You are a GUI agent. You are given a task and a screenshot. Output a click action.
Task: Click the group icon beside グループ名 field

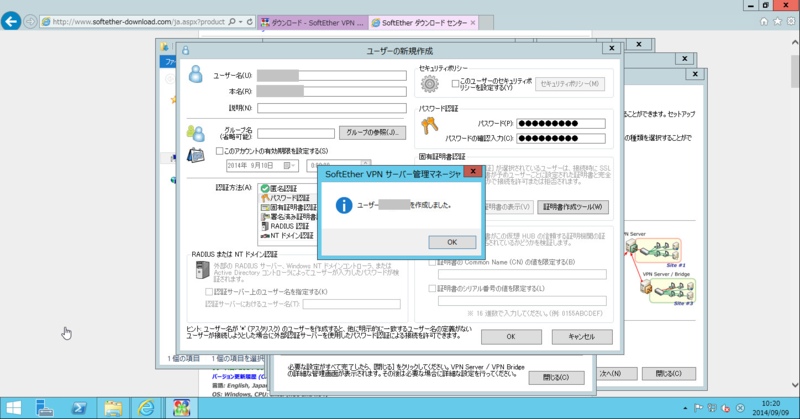coord(195,133)
